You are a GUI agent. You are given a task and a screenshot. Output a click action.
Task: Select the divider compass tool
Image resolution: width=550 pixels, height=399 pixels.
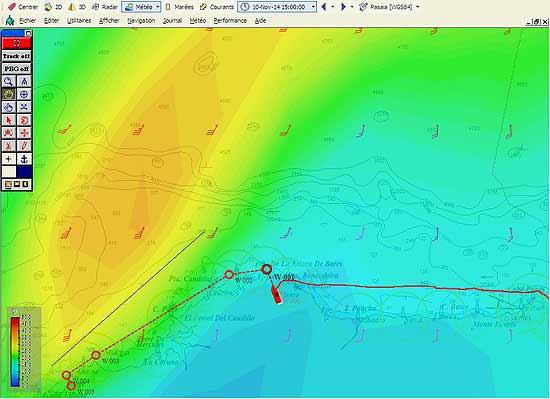coord(24,82)
